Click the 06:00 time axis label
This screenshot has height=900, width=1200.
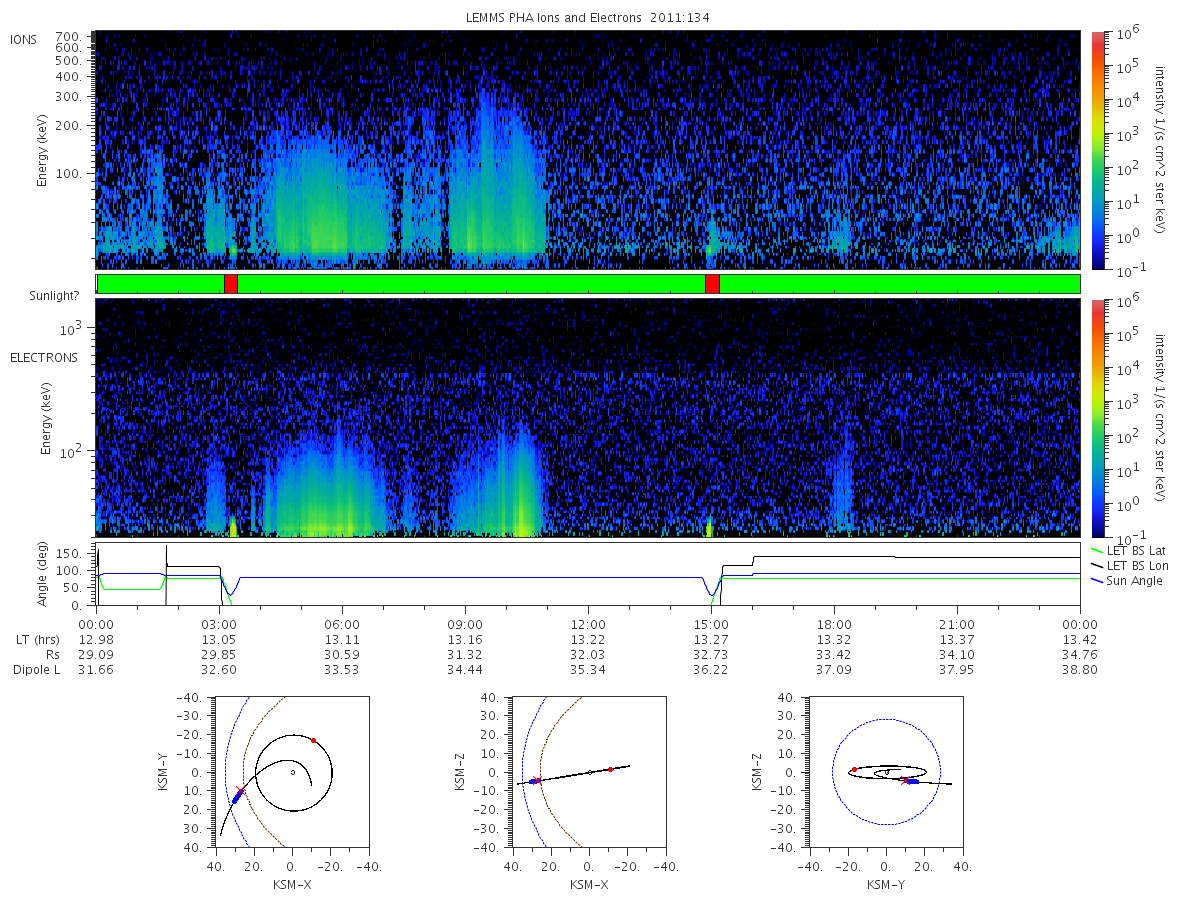pos(342,624)
